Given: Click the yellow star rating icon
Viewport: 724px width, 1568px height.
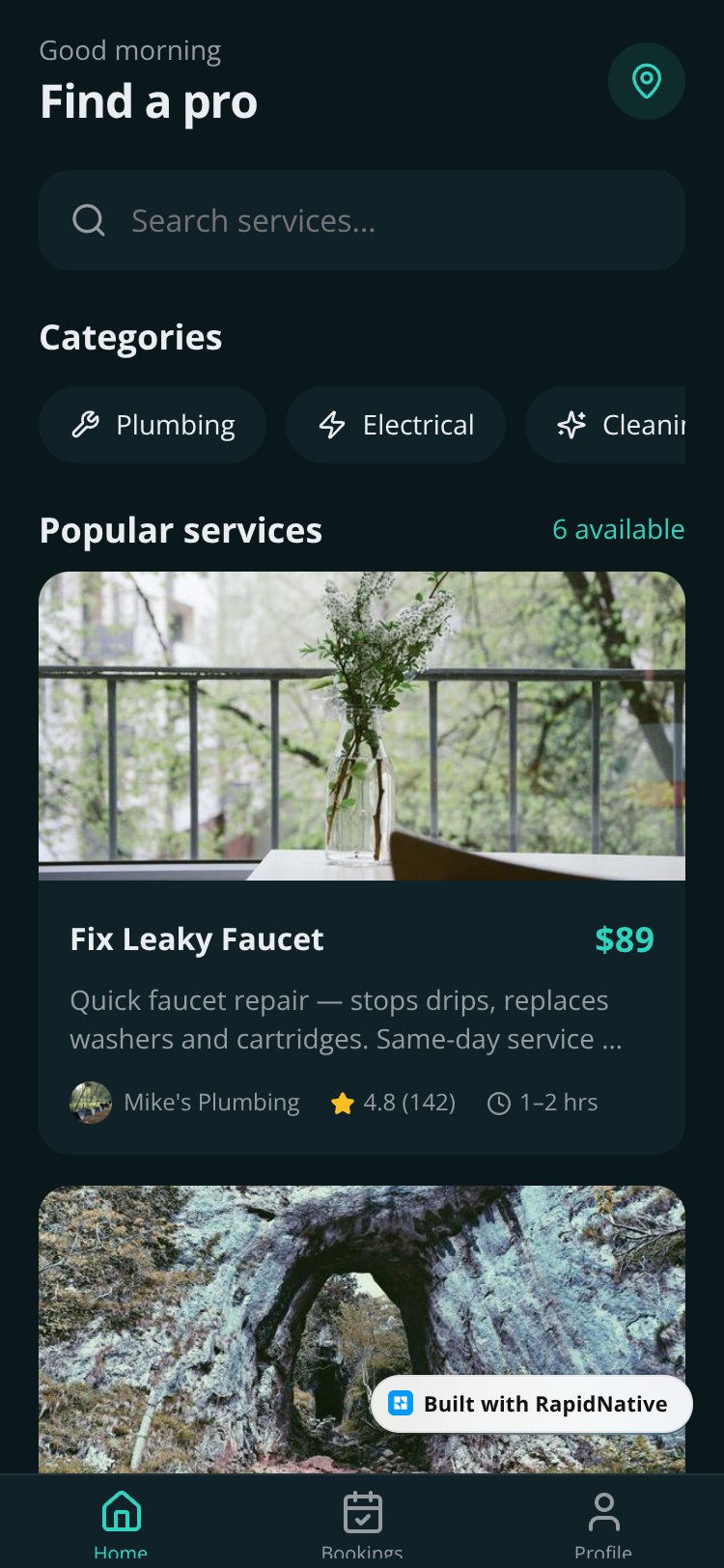Looking at the screenshot, I should tap(342, 1103).
